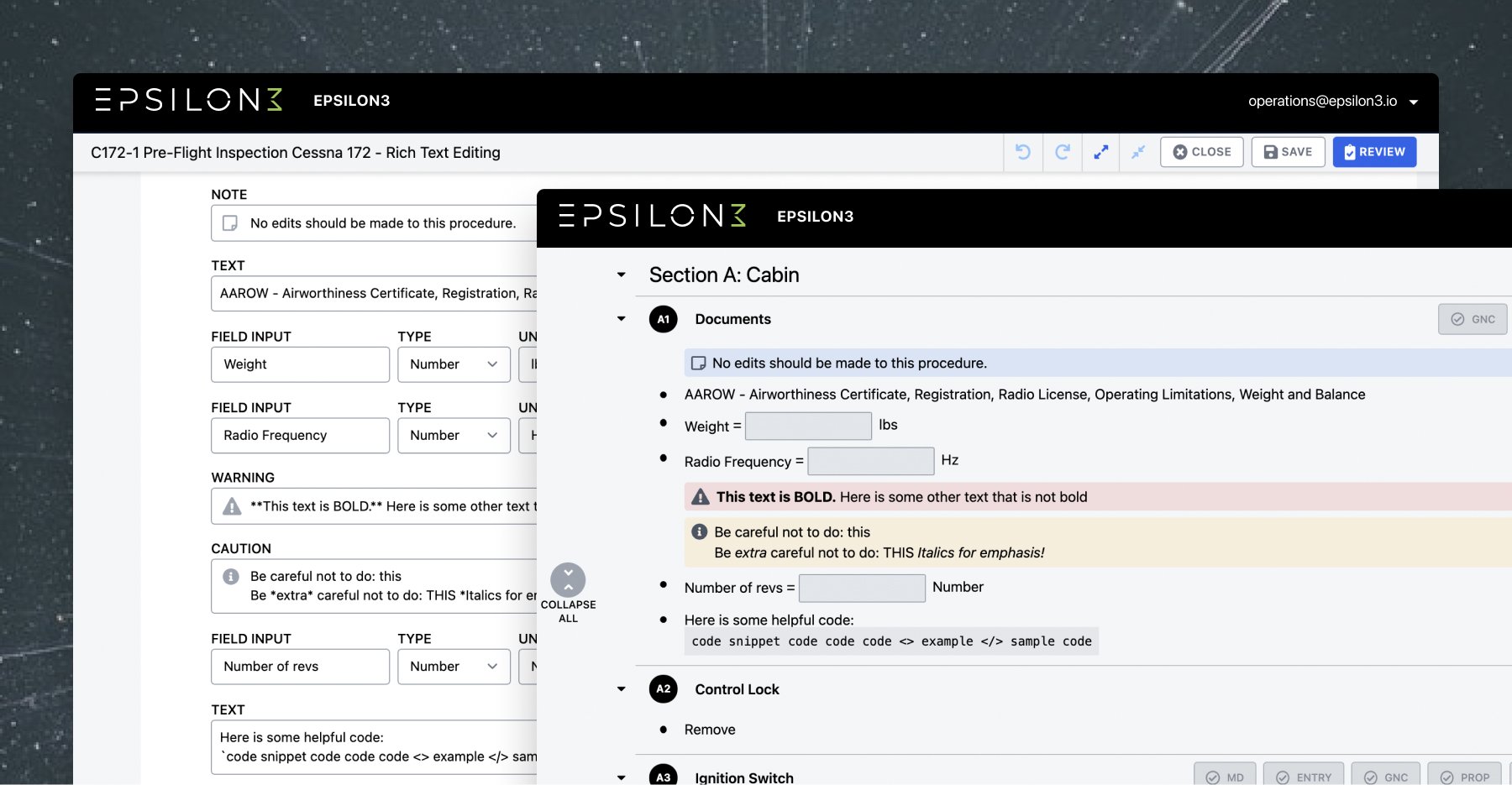Open Type dropdown for Weight field
The image size is (1512, 785).
coord(454,364)
